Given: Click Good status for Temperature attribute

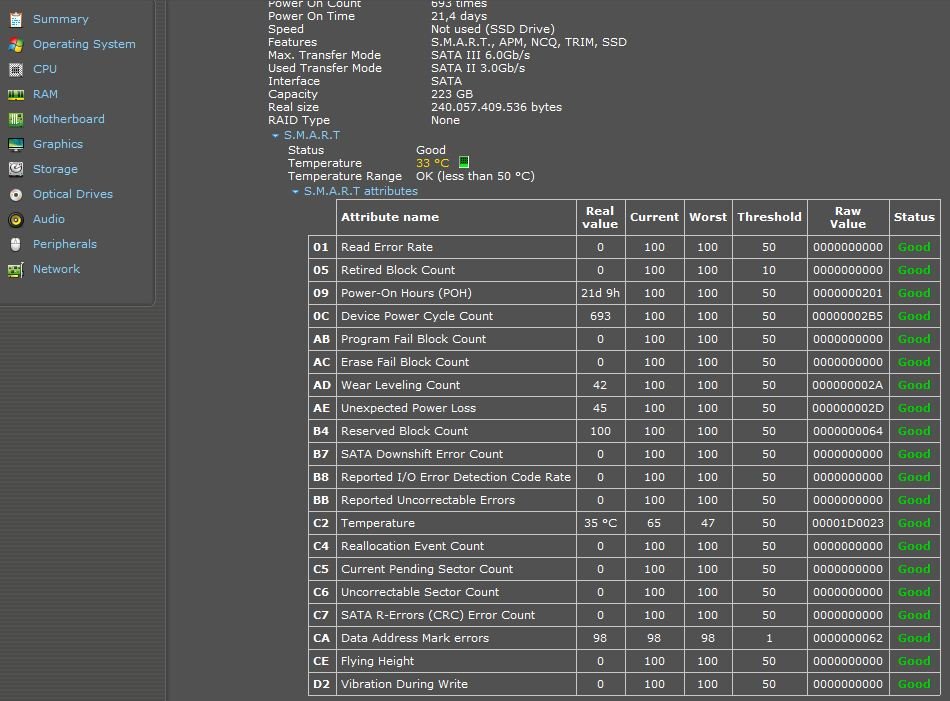Looking at the screenshot, I should [913, 523].
